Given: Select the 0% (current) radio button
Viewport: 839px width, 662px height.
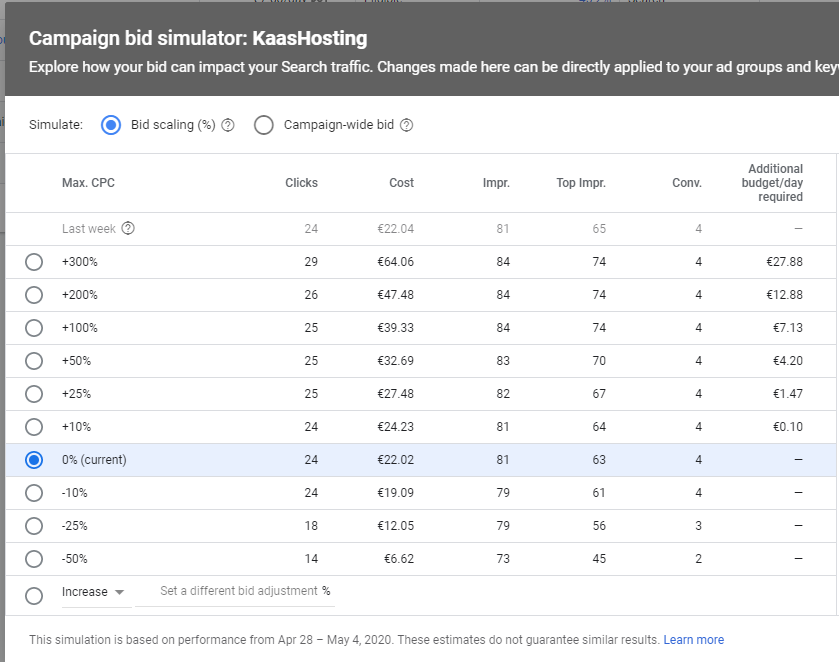Looking at the screenshot, I should 34,460.
